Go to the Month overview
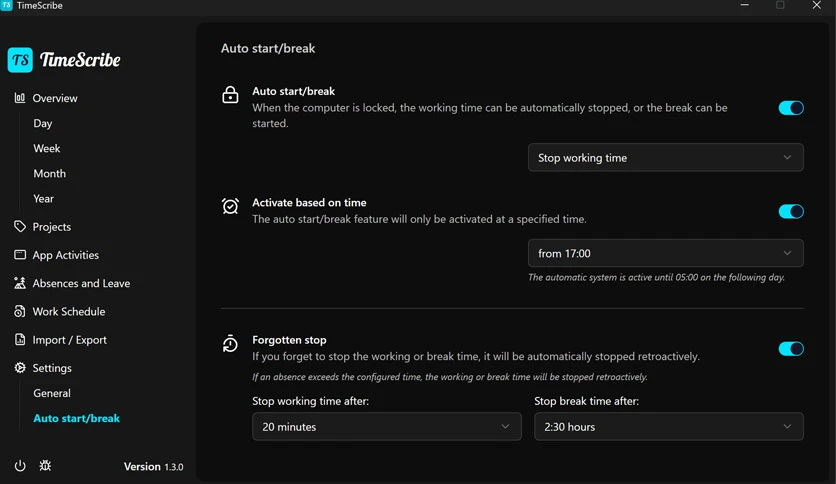Image resolution: width=836 pixels, height=484 pixels. click(x=50, y=173)
